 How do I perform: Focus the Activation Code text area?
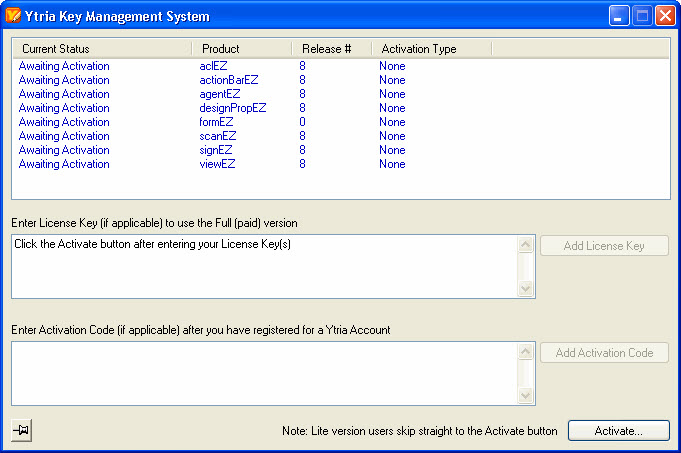pos(264,373)
